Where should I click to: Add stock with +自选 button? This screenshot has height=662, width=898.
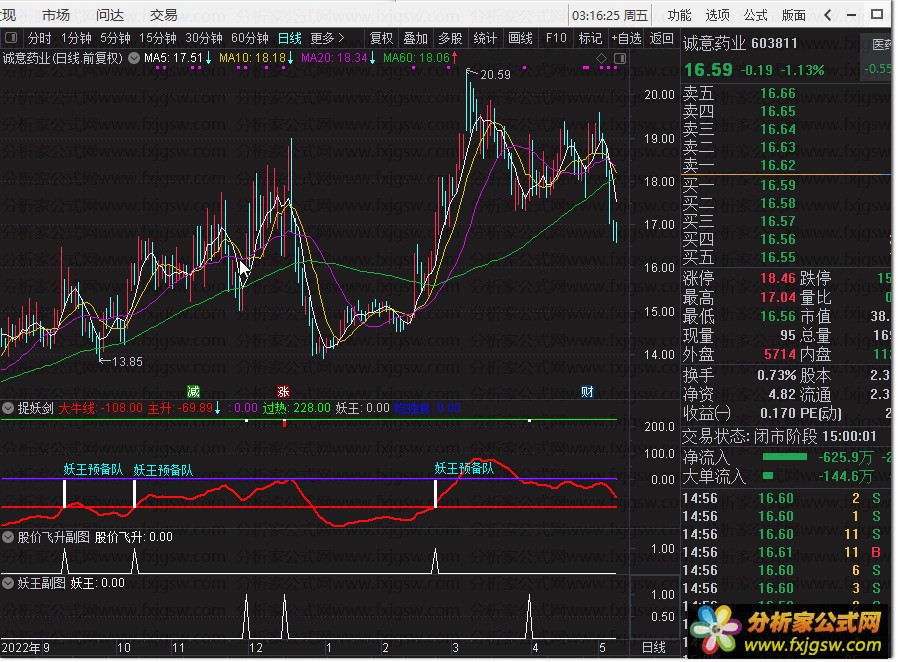(627, 38)
